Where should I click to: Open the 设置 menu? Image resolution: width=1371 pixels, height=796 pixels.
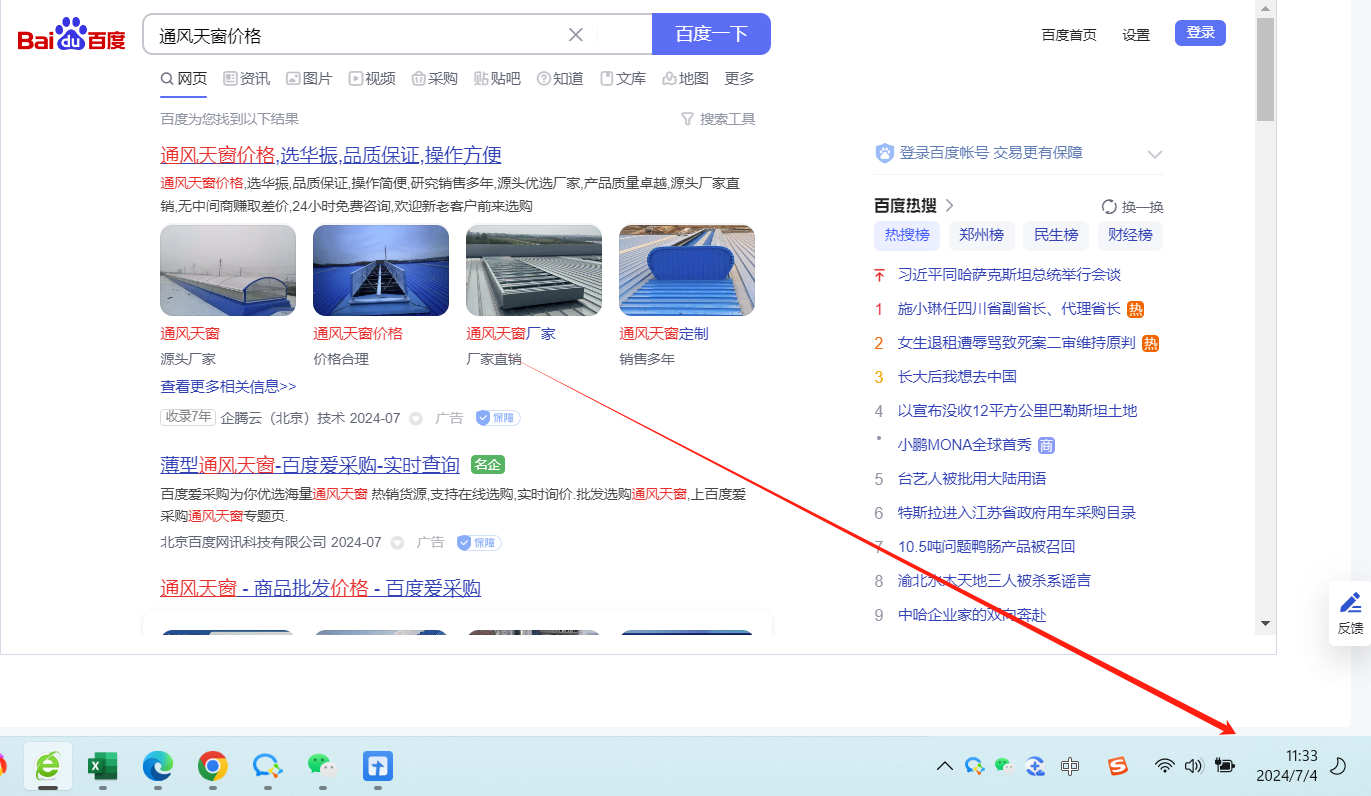[1136, 35]
